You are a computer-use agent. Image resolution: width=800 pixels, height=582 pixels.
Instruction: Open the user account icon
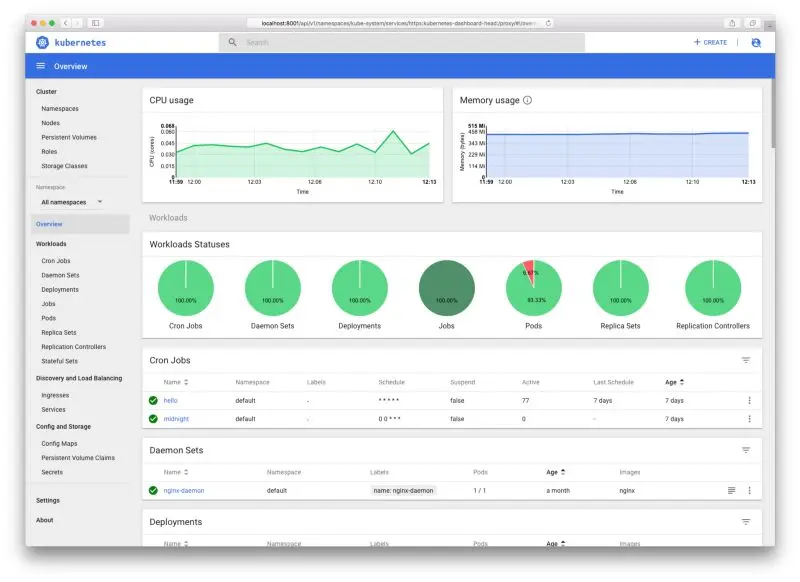point(756,43)
